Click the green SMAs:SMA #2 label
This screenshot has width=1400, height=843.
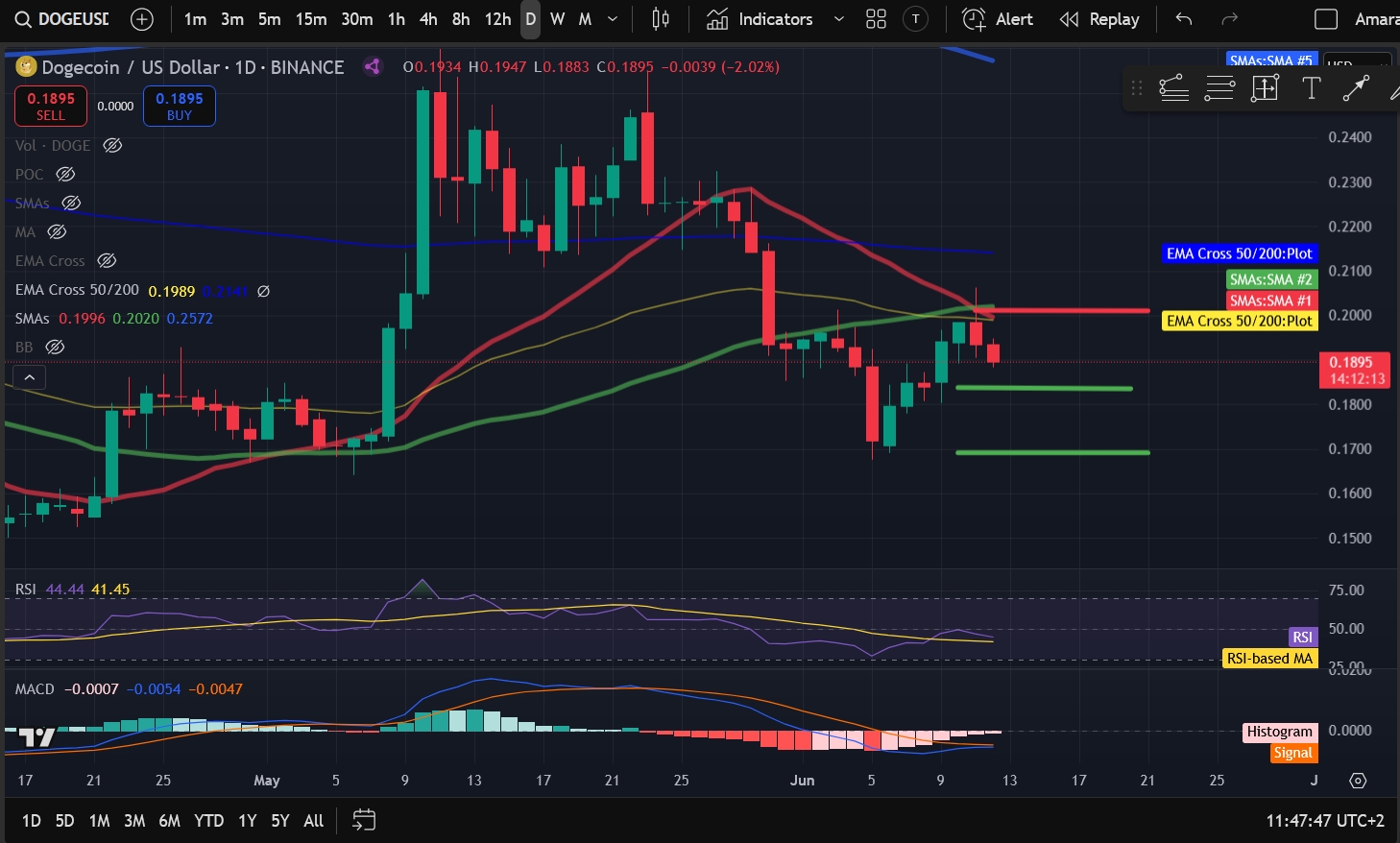coord(1270,279)
